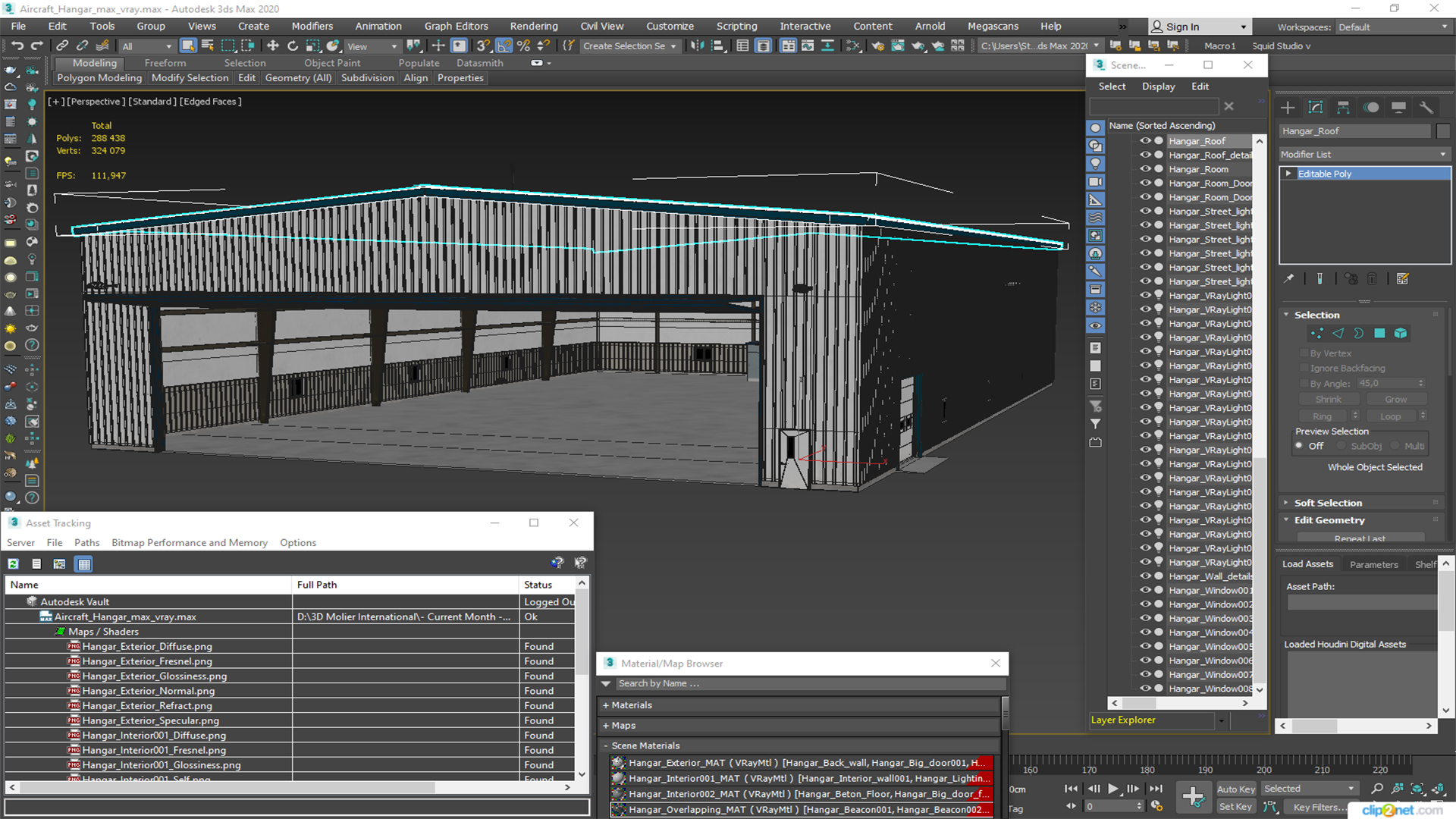This screenshot has width=1456, height=819.
Task: Open Bitmap Performance and Memory menu
Action: [x=190, y=542]
